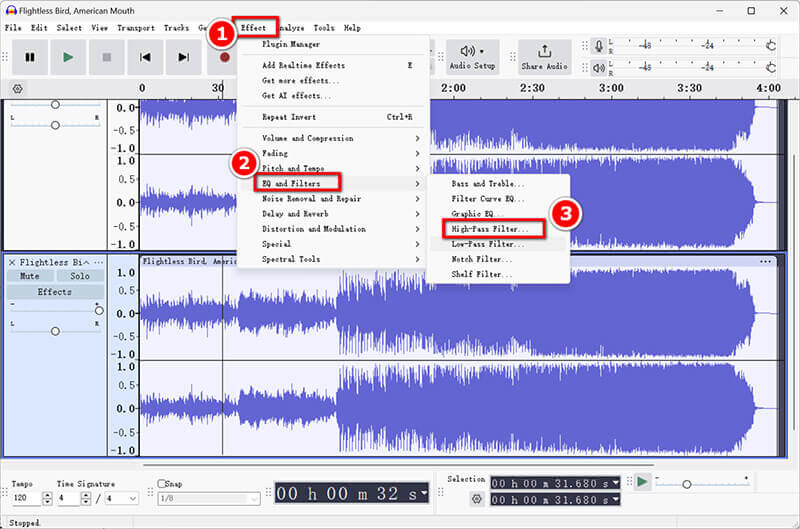The width and height of the screenshot is (800, 529).
Task: Expand Distortion and Modulation submenu
Action: click(x=333, y=229)
